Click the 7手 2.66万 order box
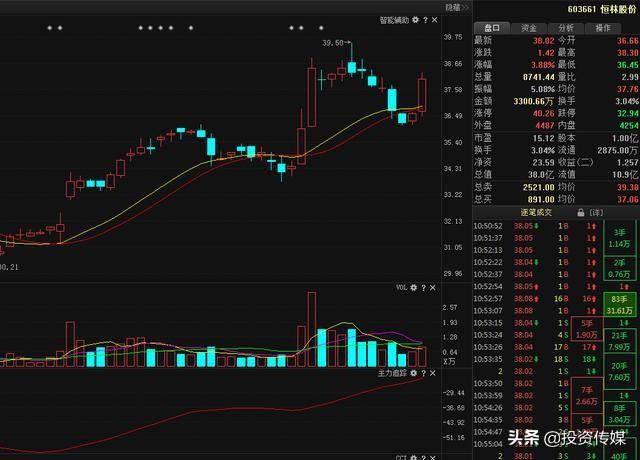Screen dimensions: 640x460 click(x=587, y=396)
